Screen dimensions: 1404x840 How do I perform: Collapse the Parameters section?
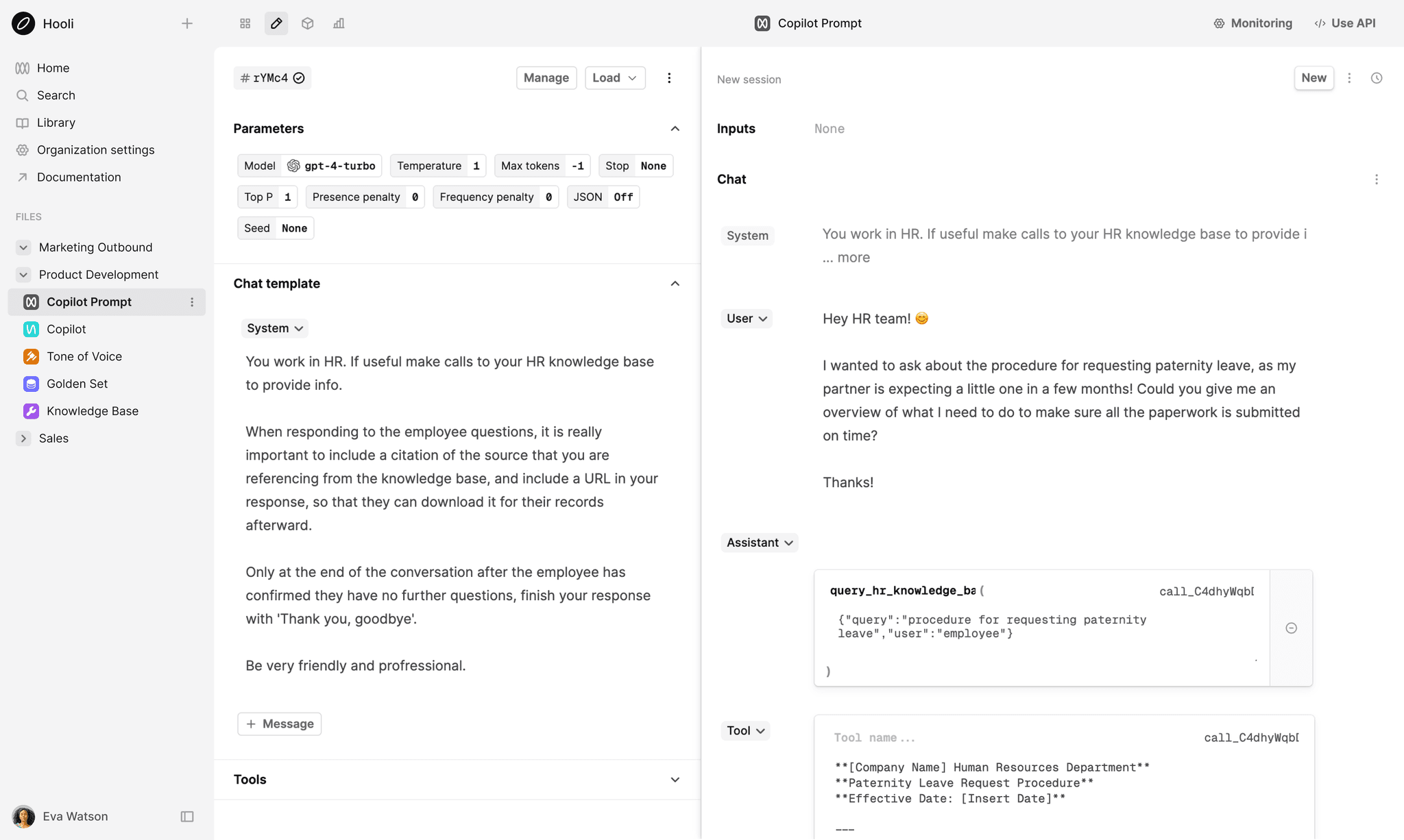coord(675,128)
